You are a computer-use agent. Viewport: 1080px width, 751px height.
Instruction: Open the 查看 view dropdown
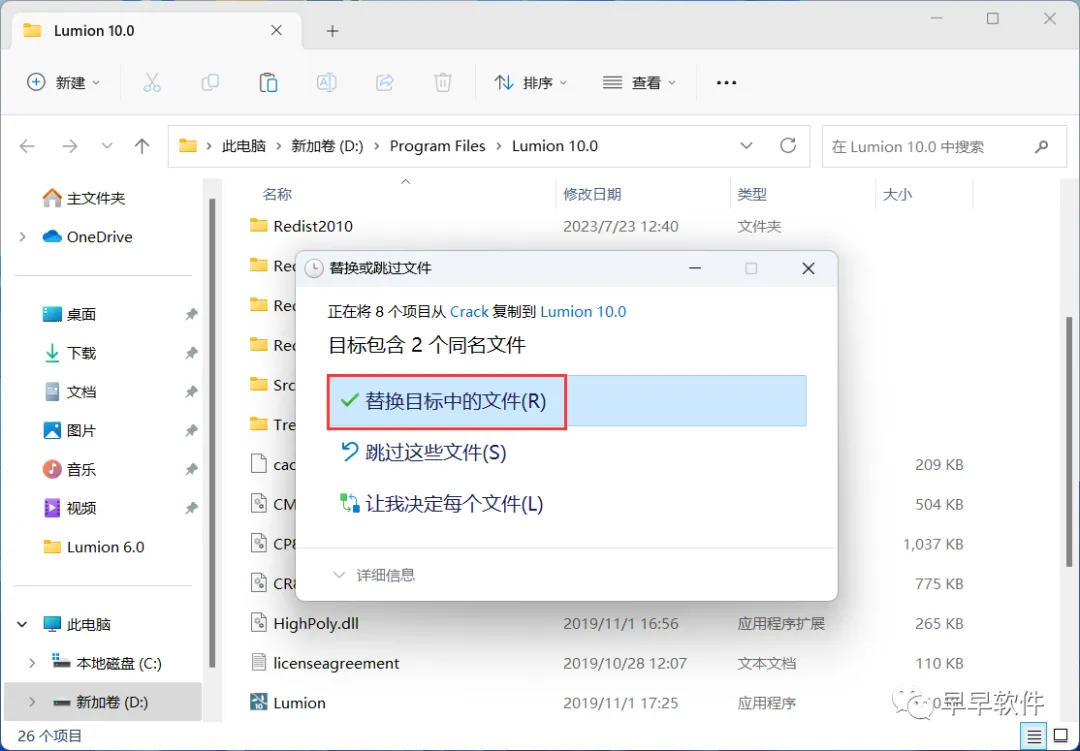638,83
